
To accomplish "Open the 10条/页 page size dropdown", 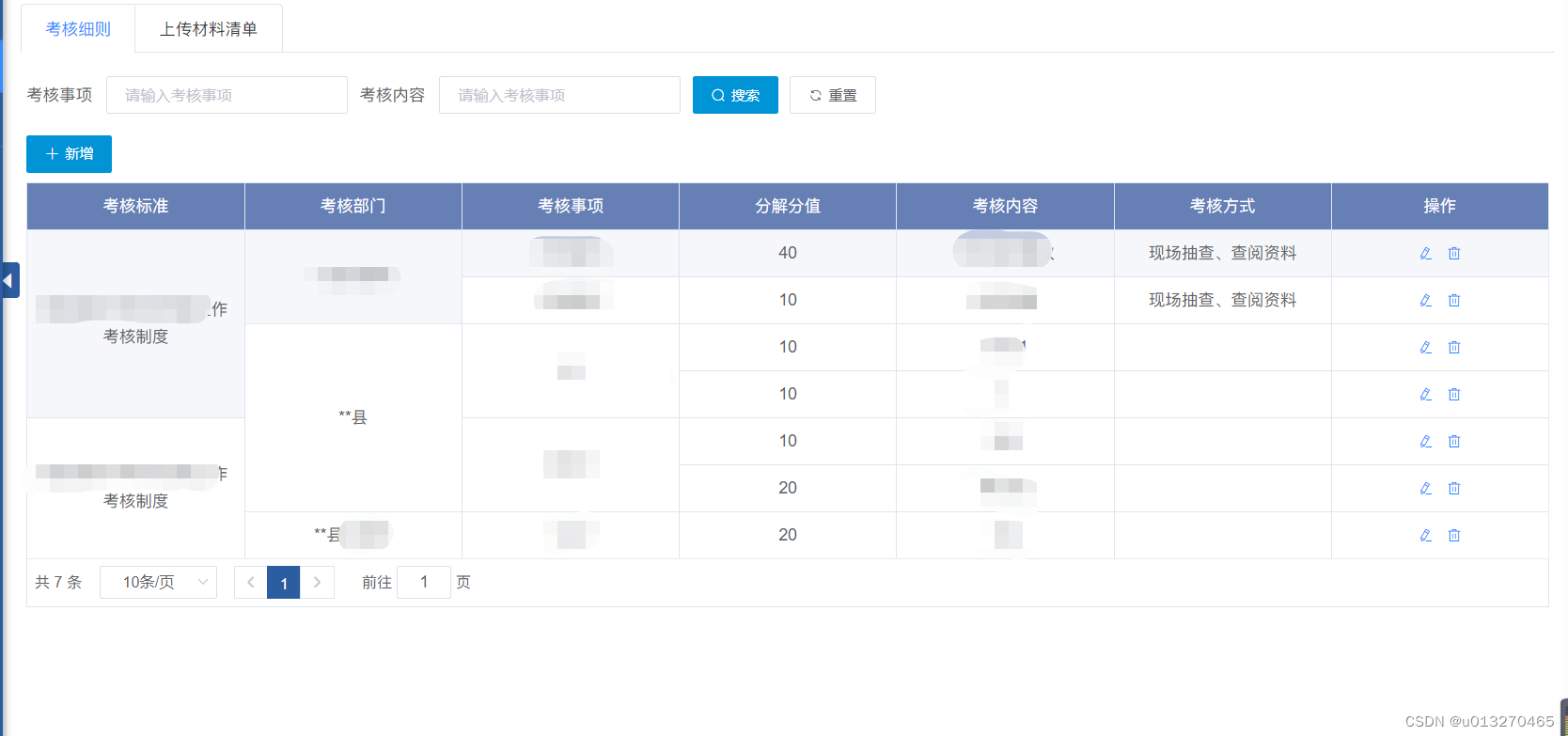I will tap(158, 583).
